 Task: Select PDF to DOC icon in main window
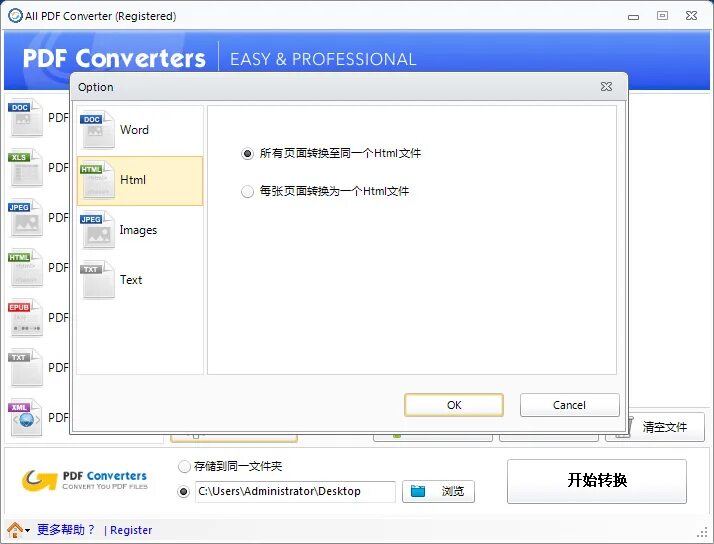pyautogui.click(x=26, y=117)
